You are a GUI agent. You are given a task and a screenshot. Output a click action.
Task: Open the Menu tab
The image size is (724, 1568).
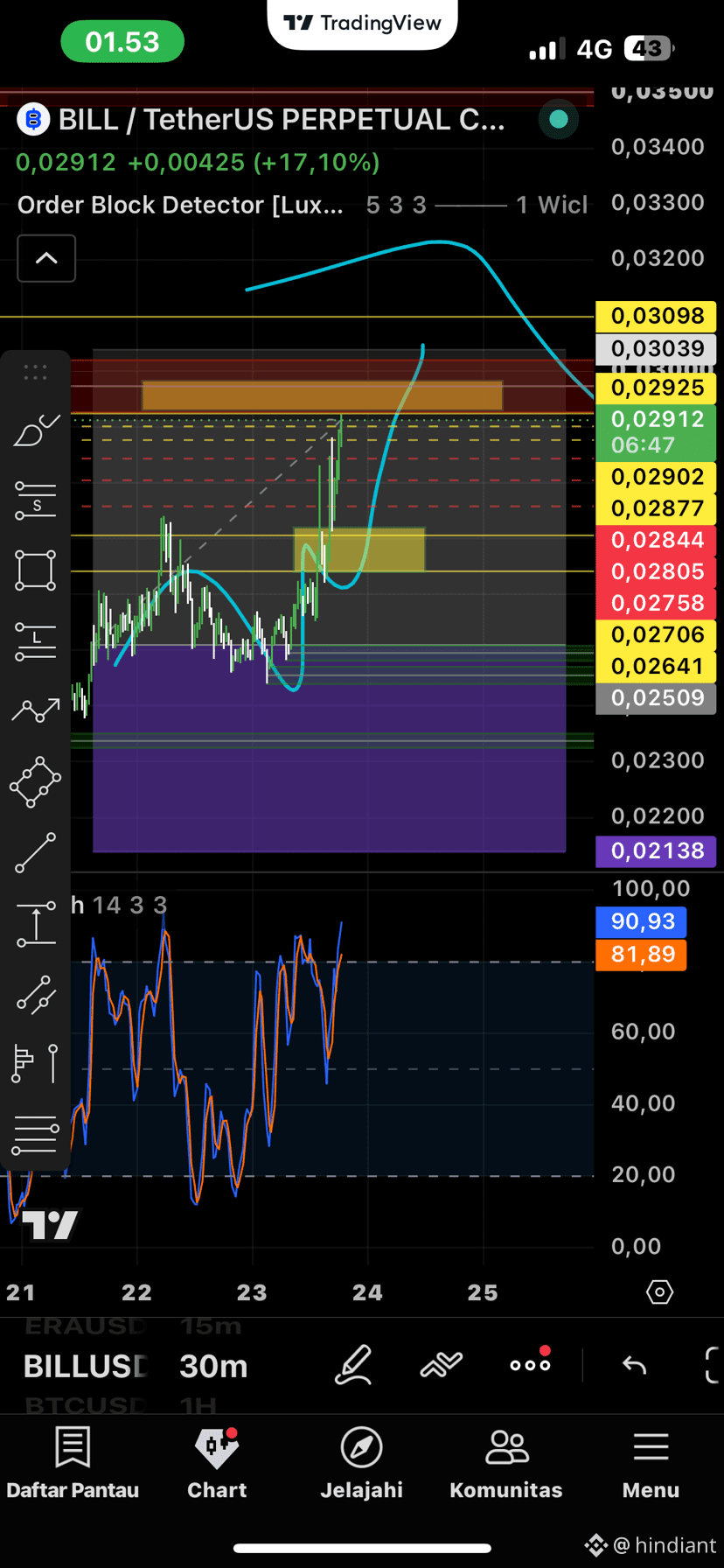coord(651,1464)
